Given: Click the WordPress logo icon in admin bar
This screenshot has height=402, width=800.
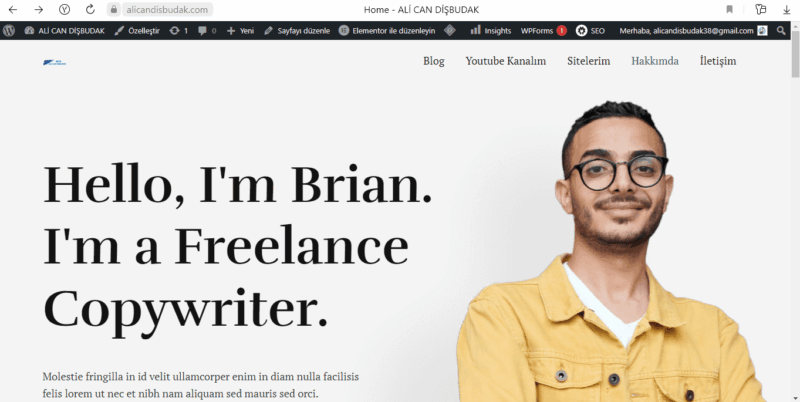Looking at the screenshot, I should (x=8, y=31).
